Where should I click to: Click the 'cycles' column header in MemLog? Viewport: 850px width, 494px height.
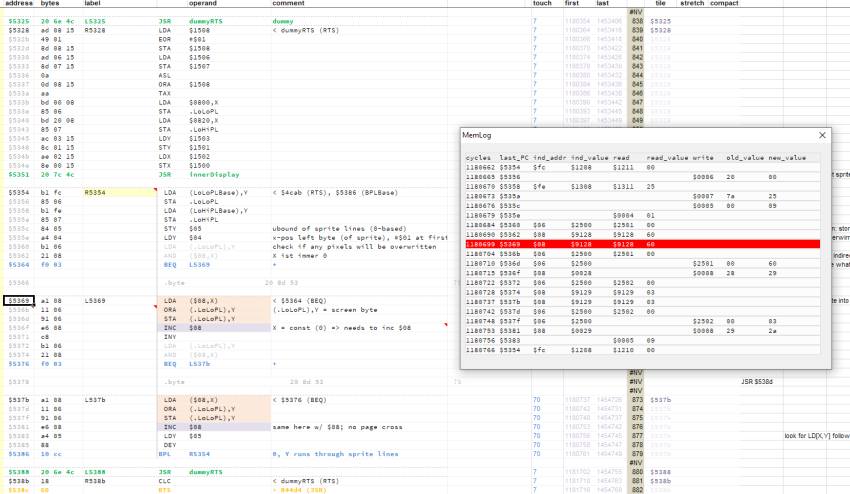[x=478, y=157]
